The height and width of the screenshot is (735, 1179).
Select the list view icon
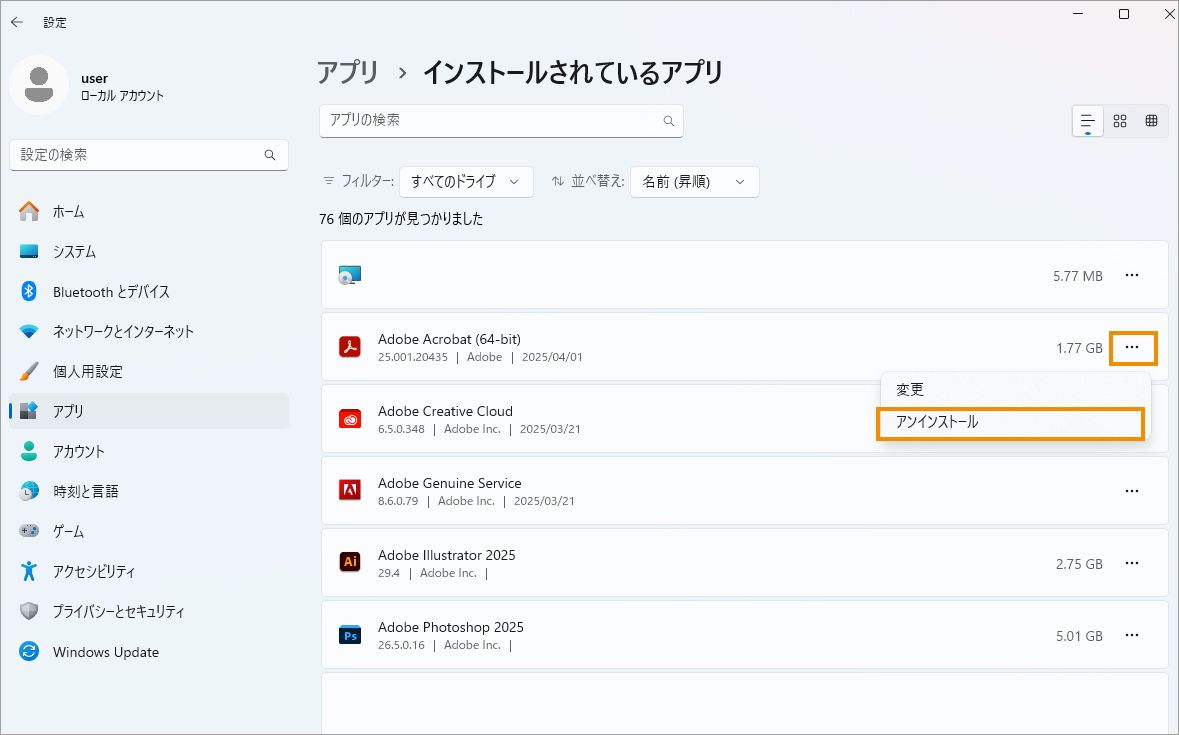tap(1086, 120)
